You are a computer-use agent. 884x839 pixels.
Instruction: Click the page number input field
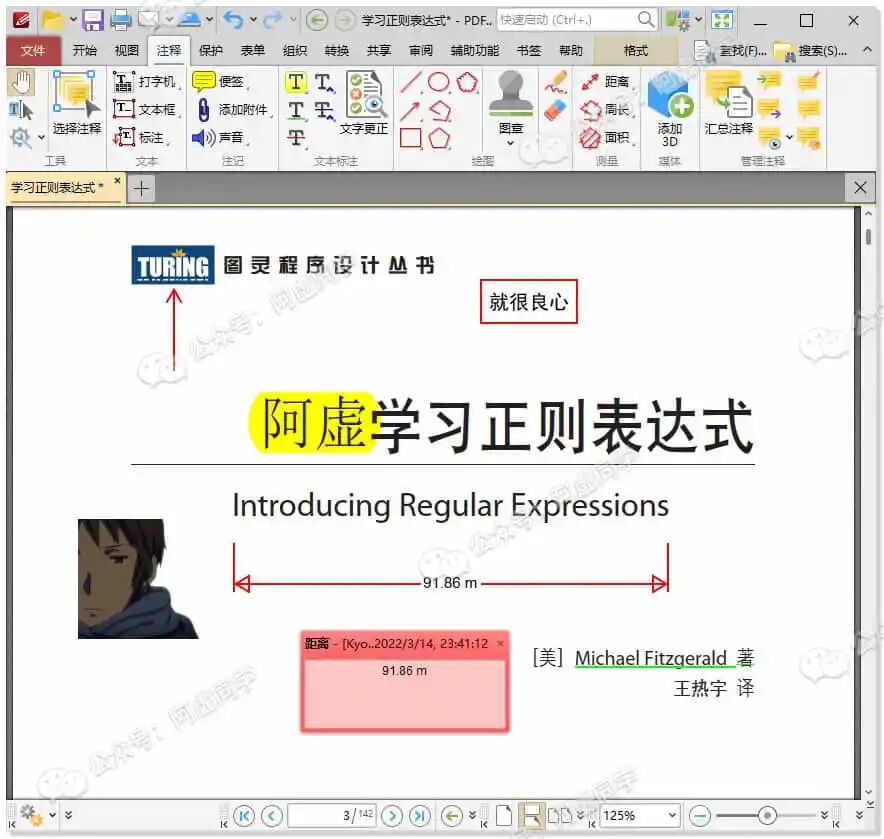[x=332, y=815]
